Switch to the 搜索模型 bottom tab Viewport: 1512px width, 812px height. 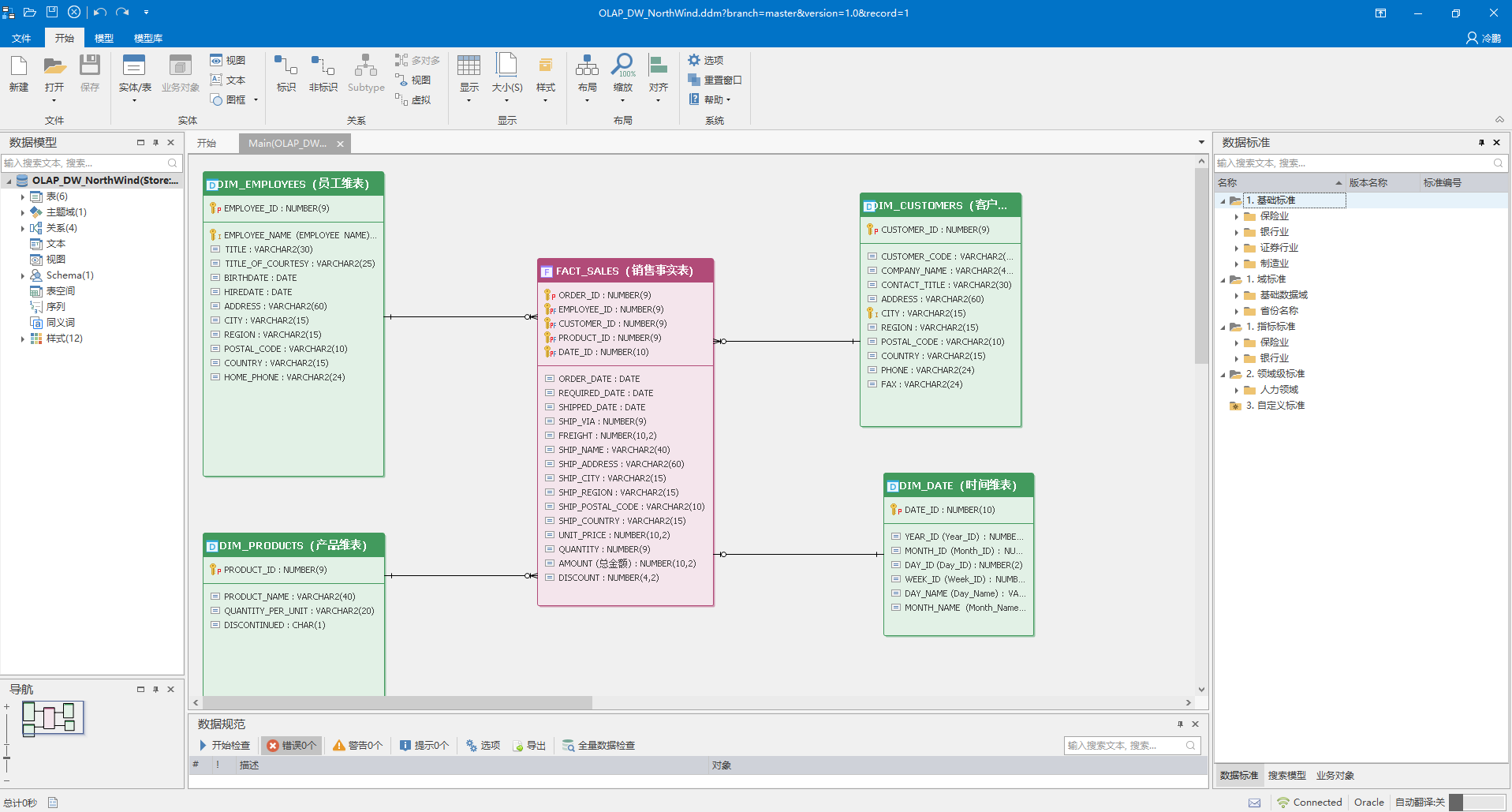click(1287, 776)
